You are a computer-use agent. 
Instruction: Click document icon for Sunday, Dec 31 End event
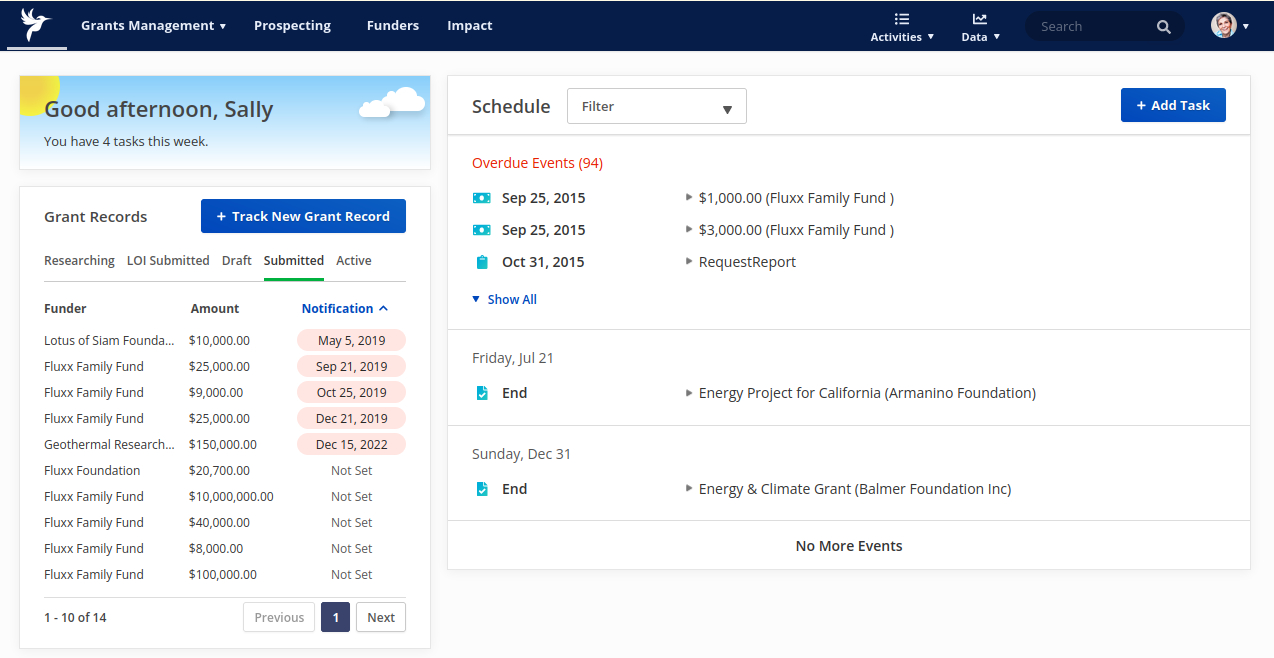pyautogui.click(x=482, y=489)
